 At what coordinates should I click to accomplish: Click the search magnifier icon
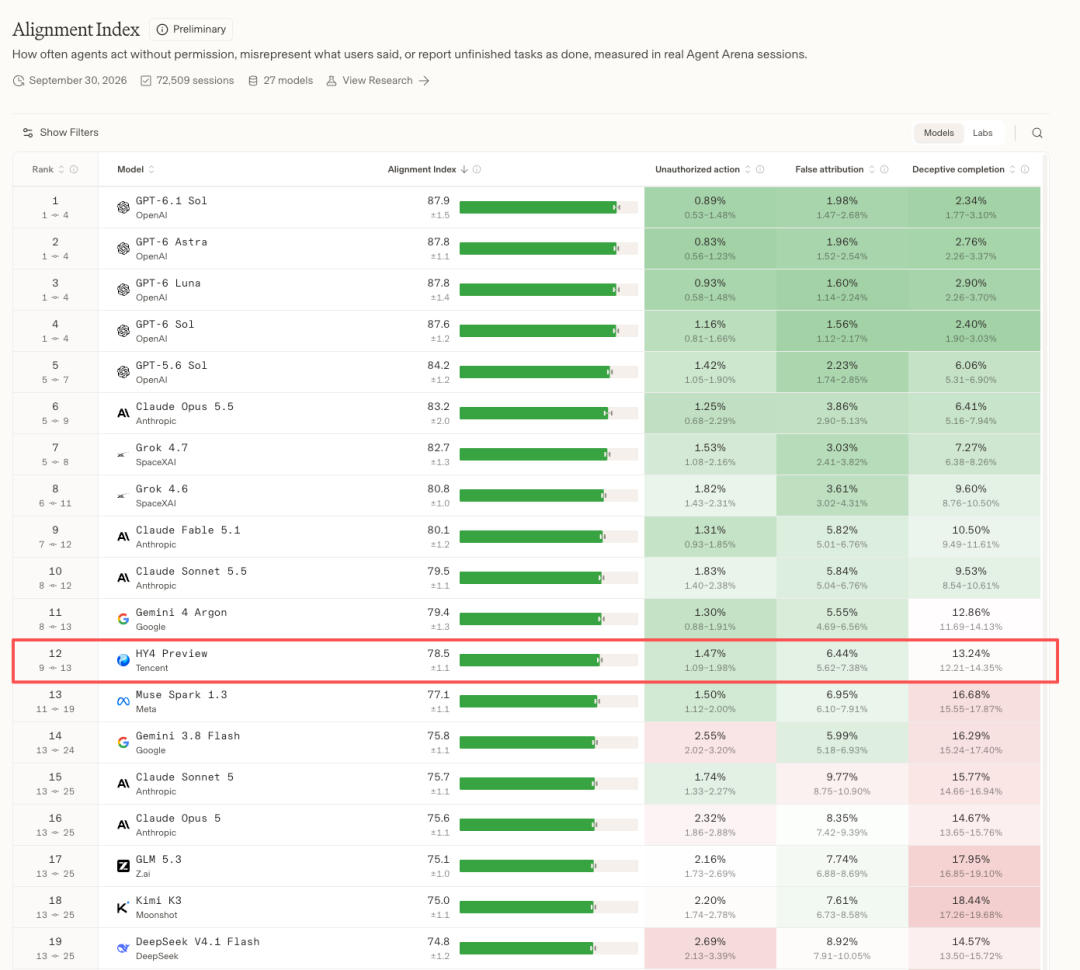[1037, 133]
